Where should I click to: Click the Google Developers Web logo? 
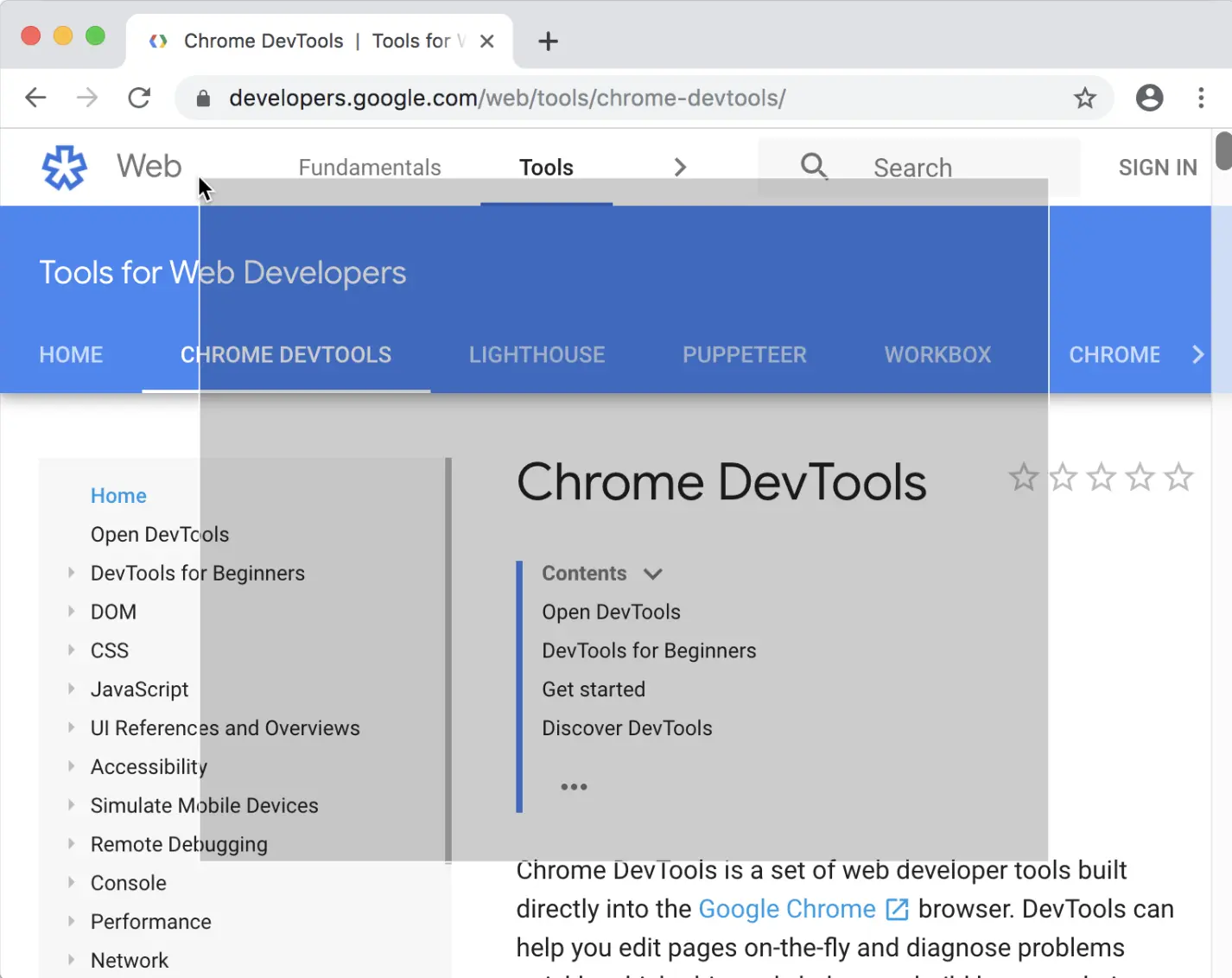[x=65, y=167]
